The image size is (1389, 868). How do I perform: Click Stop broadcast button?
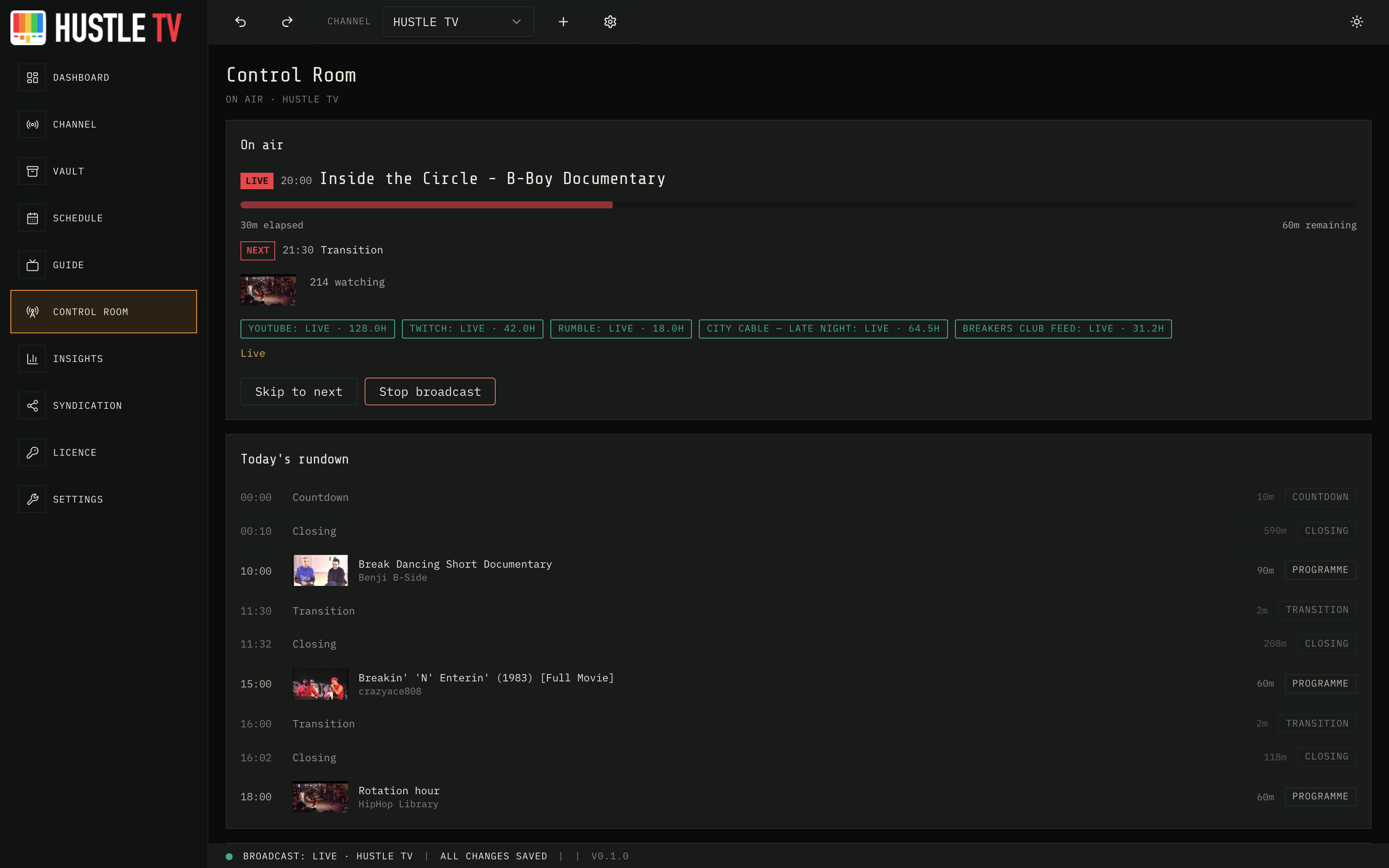coord(430,391)
